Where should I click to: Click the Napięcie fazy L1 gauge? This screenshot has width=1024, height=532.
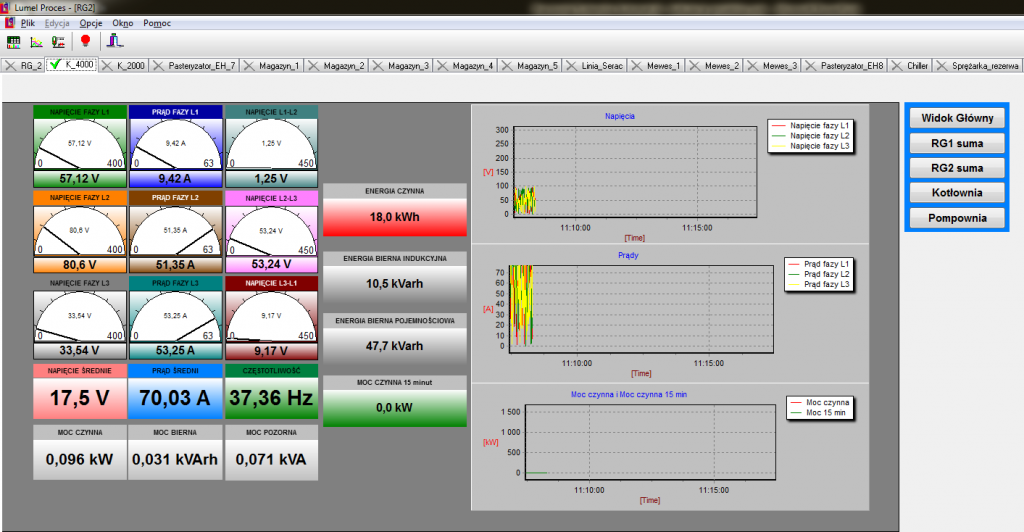(80, 146)
